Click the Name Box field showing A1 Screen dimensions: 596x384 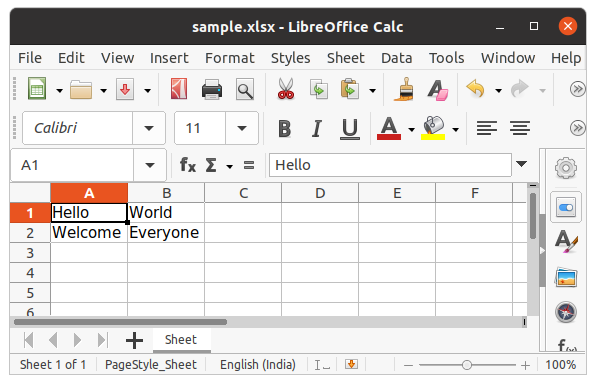(72, 165)
